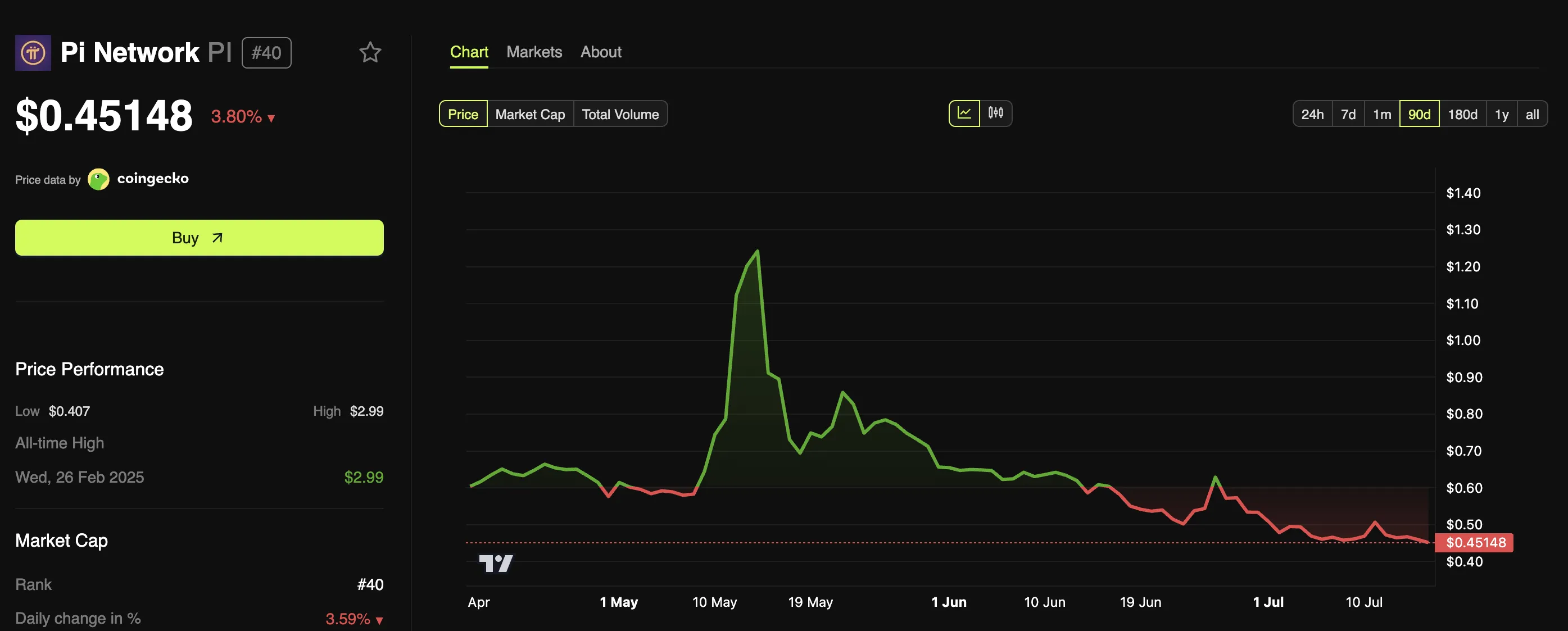Click the TradingView logo on chart
The height and width of the screenshot is (631, 1568).
(x=496, y=563)
